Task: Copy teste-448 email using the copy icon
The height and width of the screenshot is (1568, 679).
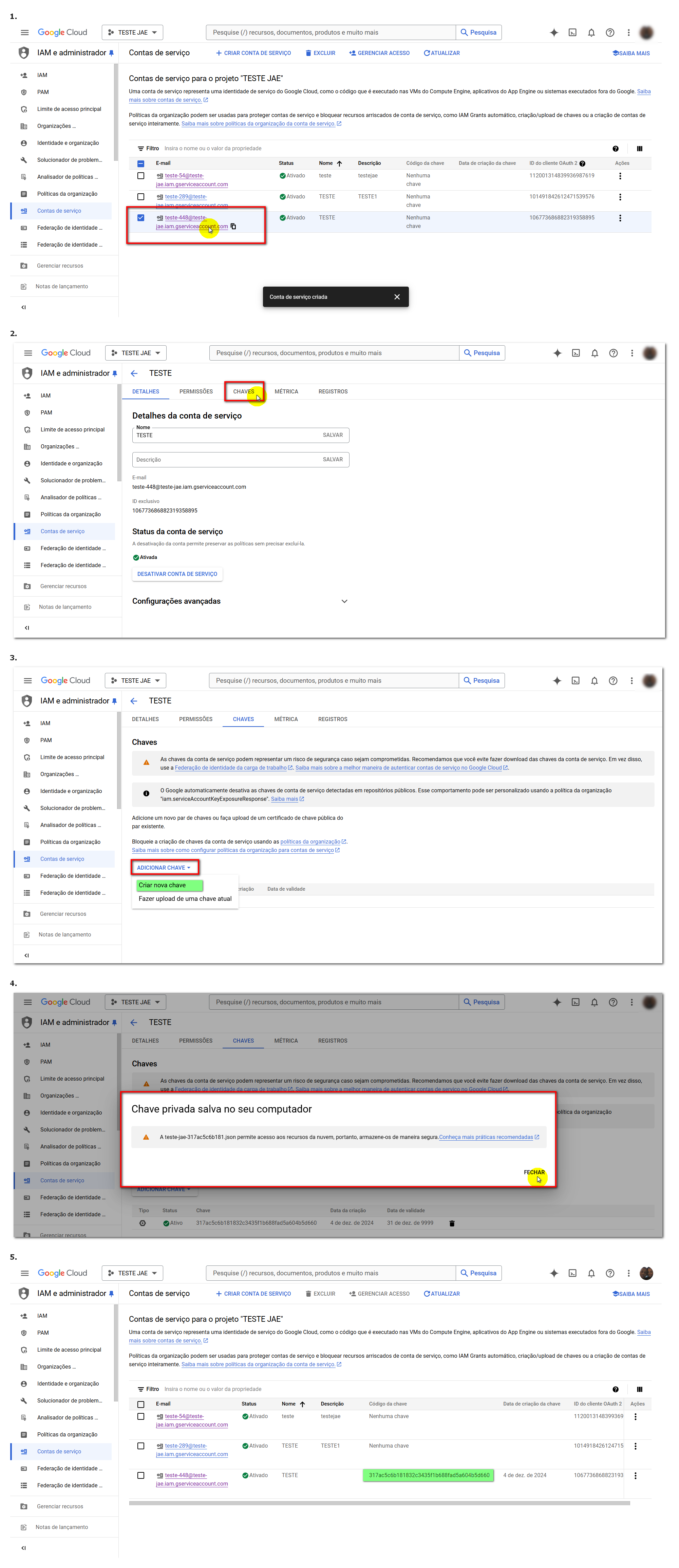Action: (x=233, y=227)
